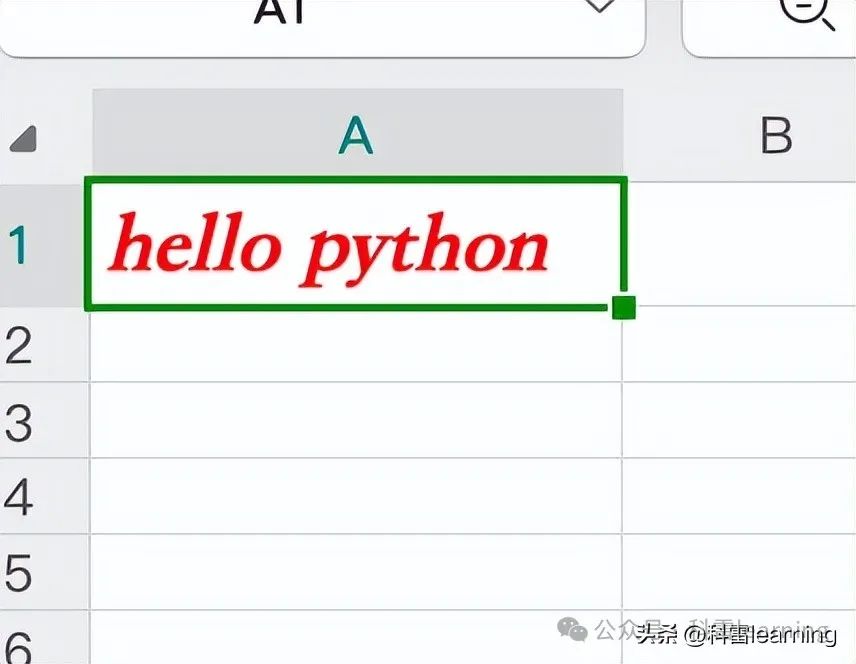Click the select-all triangle corner
The height and width of the screenshot is (664, 856).
(x=23, y=139)
